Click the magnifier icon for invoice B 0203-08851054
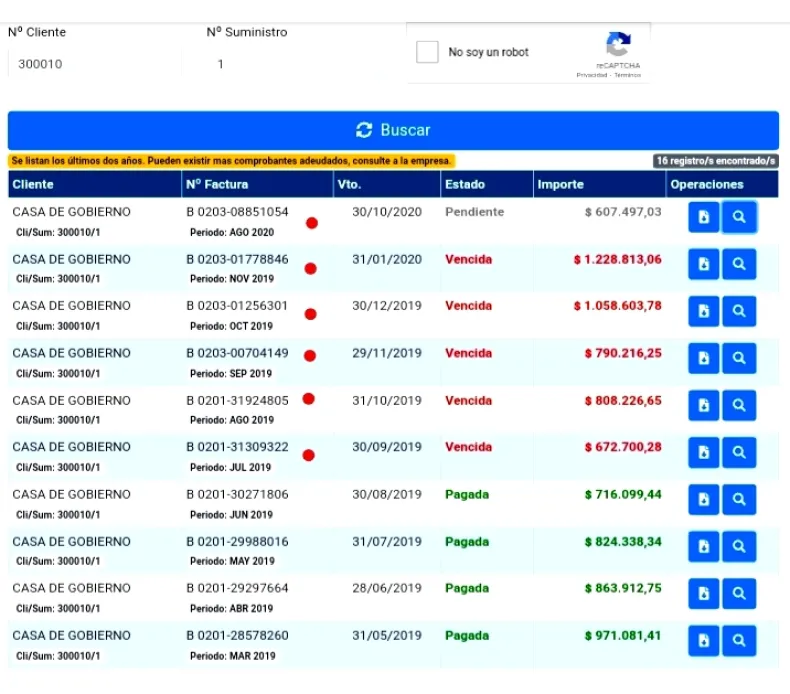Screen dimensions: 790x694 739,217
